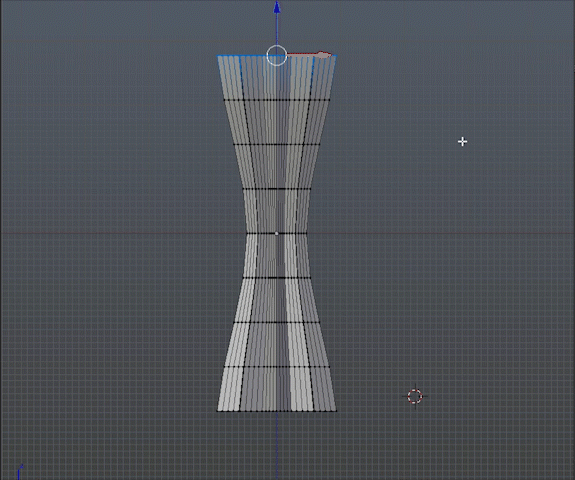Click the red X-axis handle of the manipulator

coord(323,55)
